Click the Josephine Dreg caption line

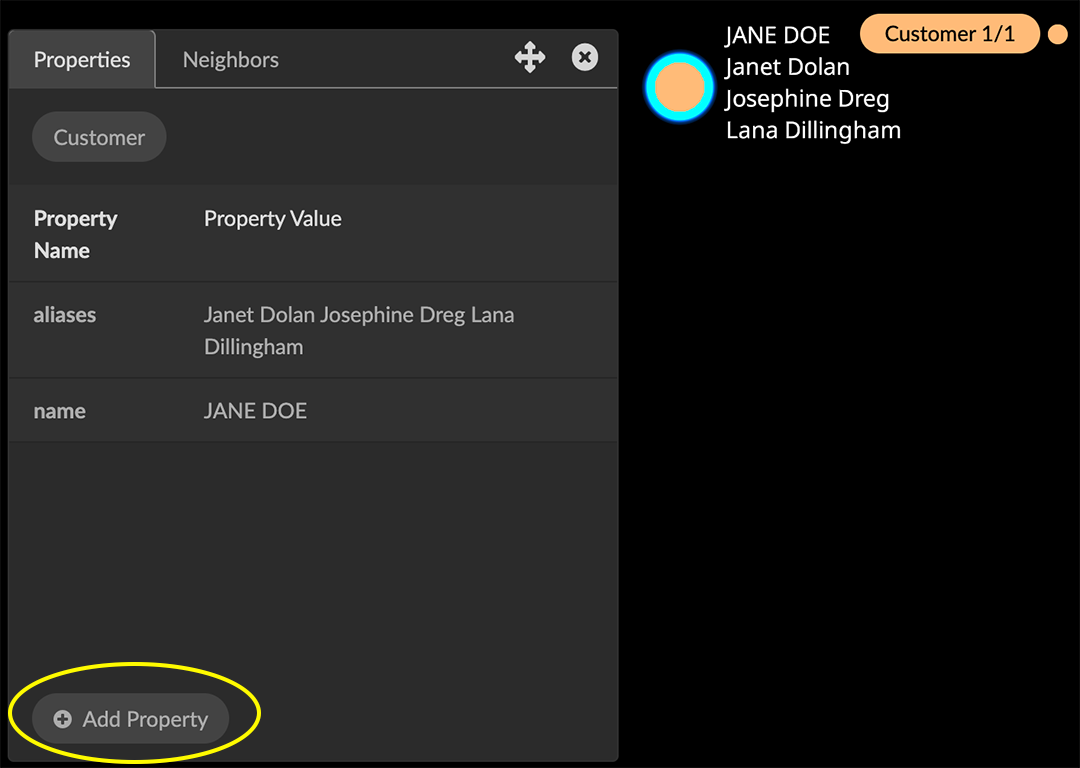807,99
